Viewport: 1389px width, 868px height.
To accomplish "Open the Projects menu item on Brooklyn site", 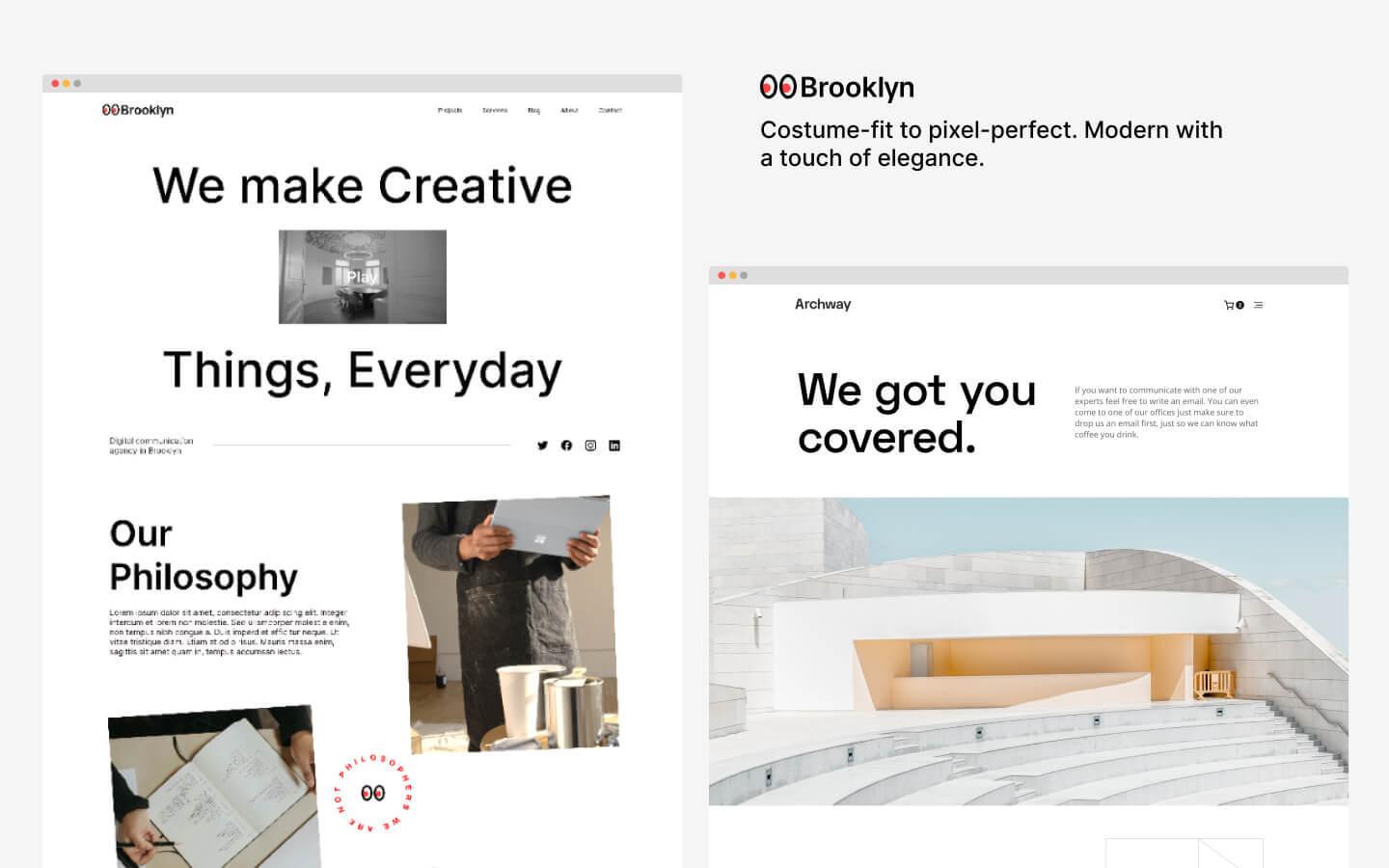I will tap(449, 110).
